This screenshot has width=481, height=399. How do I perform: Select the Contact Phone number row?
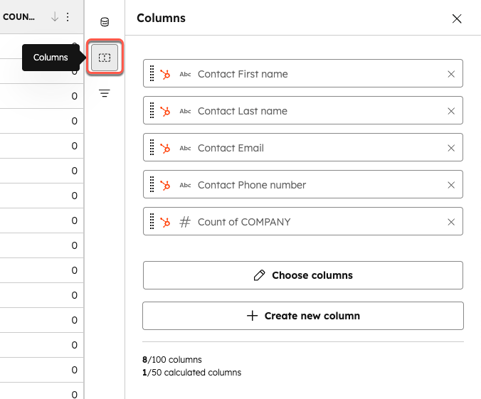click(303, 184)
